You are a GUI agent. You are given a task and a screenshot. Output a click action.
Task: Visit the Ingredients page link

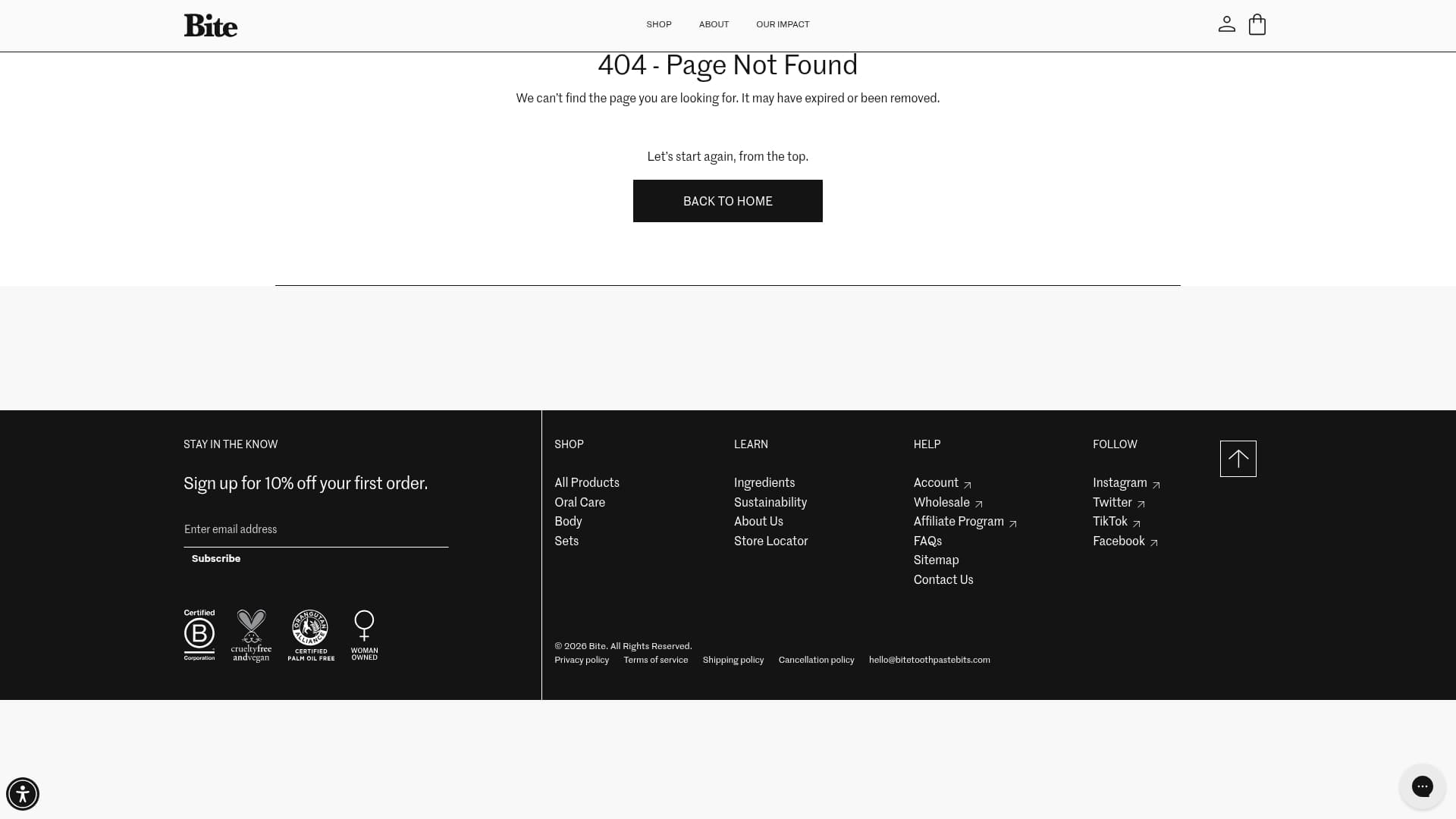point(764,483)
